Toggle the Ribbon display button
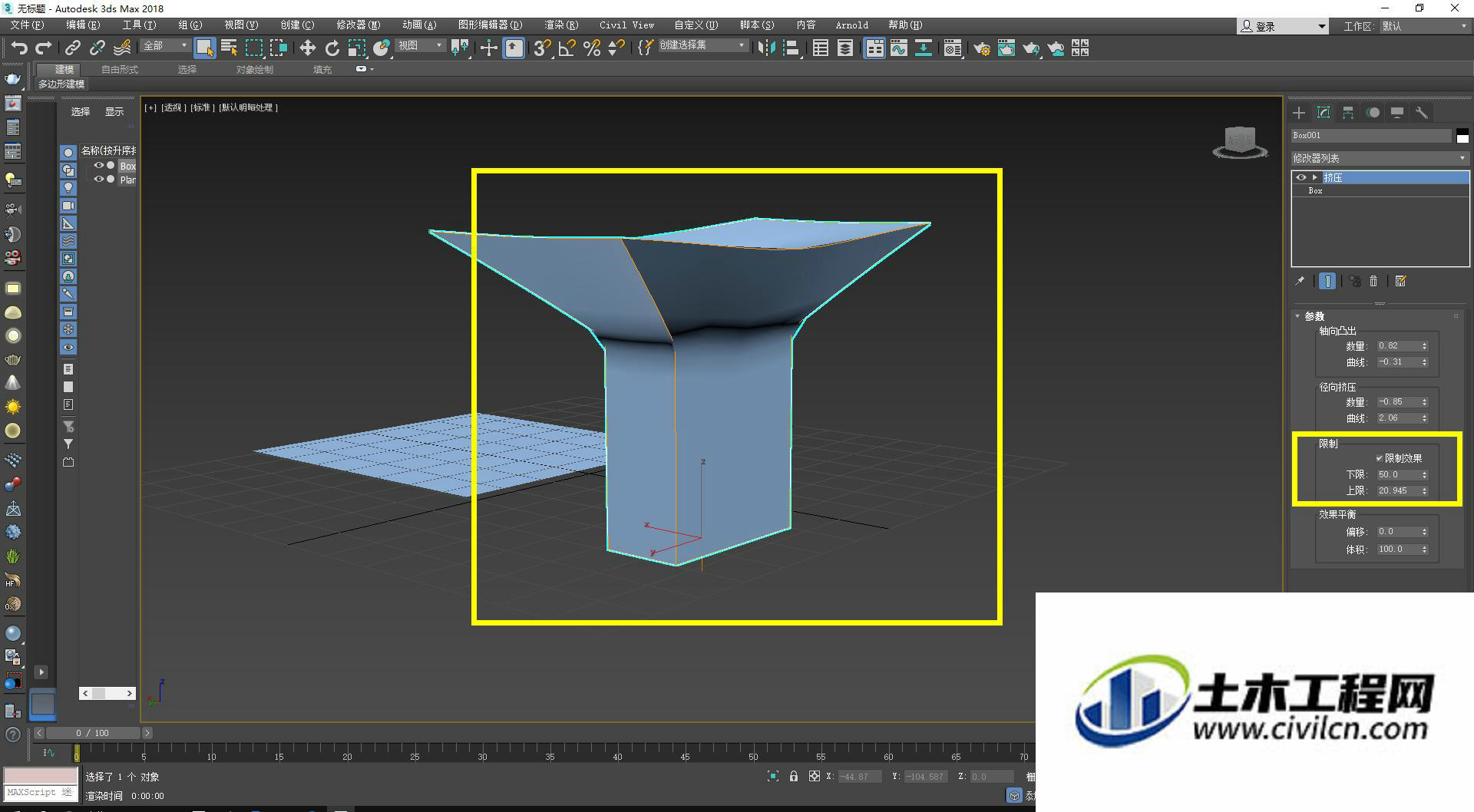The height and width of the screenshot is (812, 1474). tap(874, 48)
